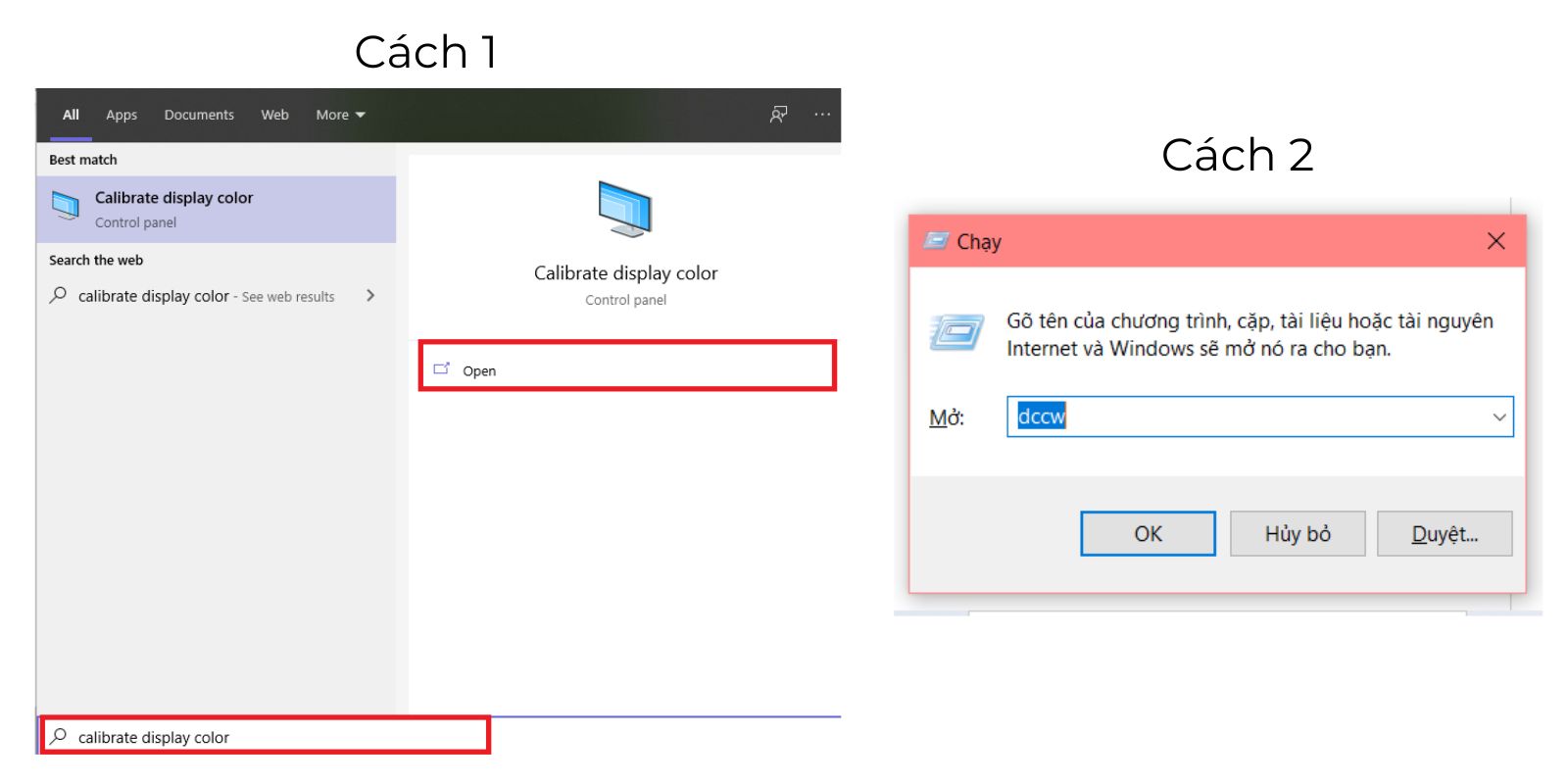Select the Calibrate display color best match

217,210
